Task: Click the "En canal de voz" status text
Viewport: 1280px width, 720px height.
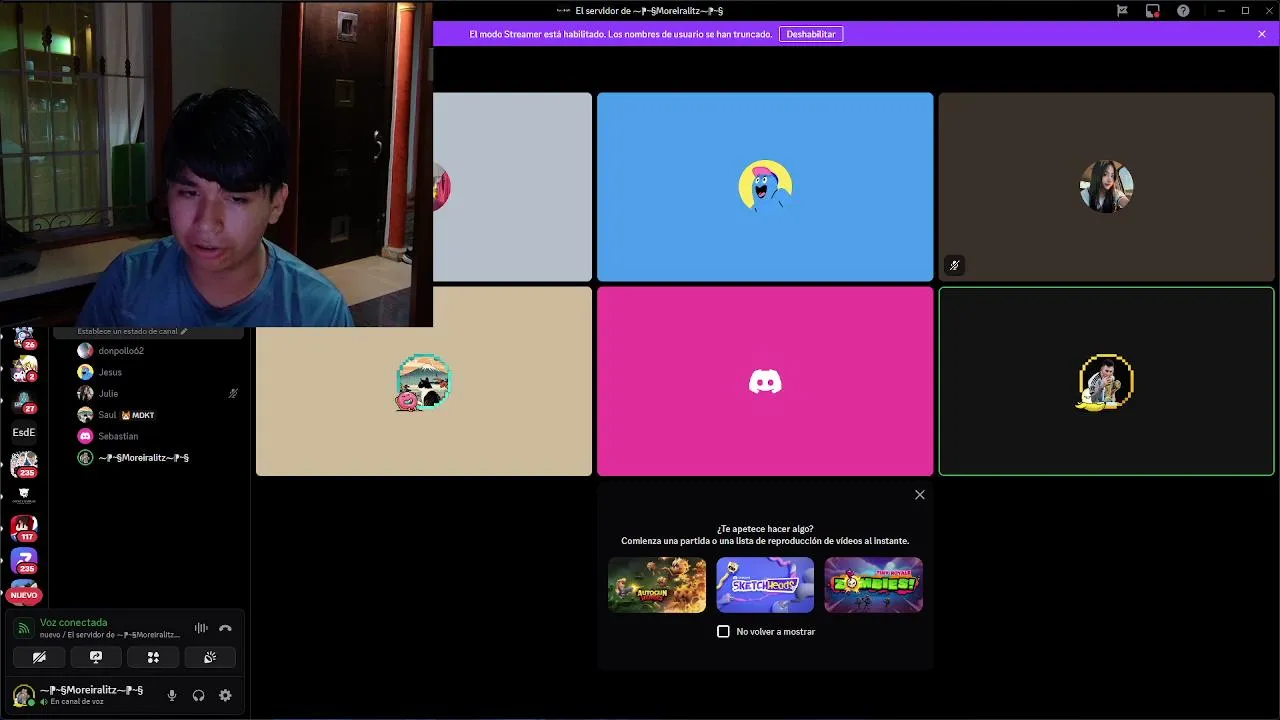Action: click(76, 702)
